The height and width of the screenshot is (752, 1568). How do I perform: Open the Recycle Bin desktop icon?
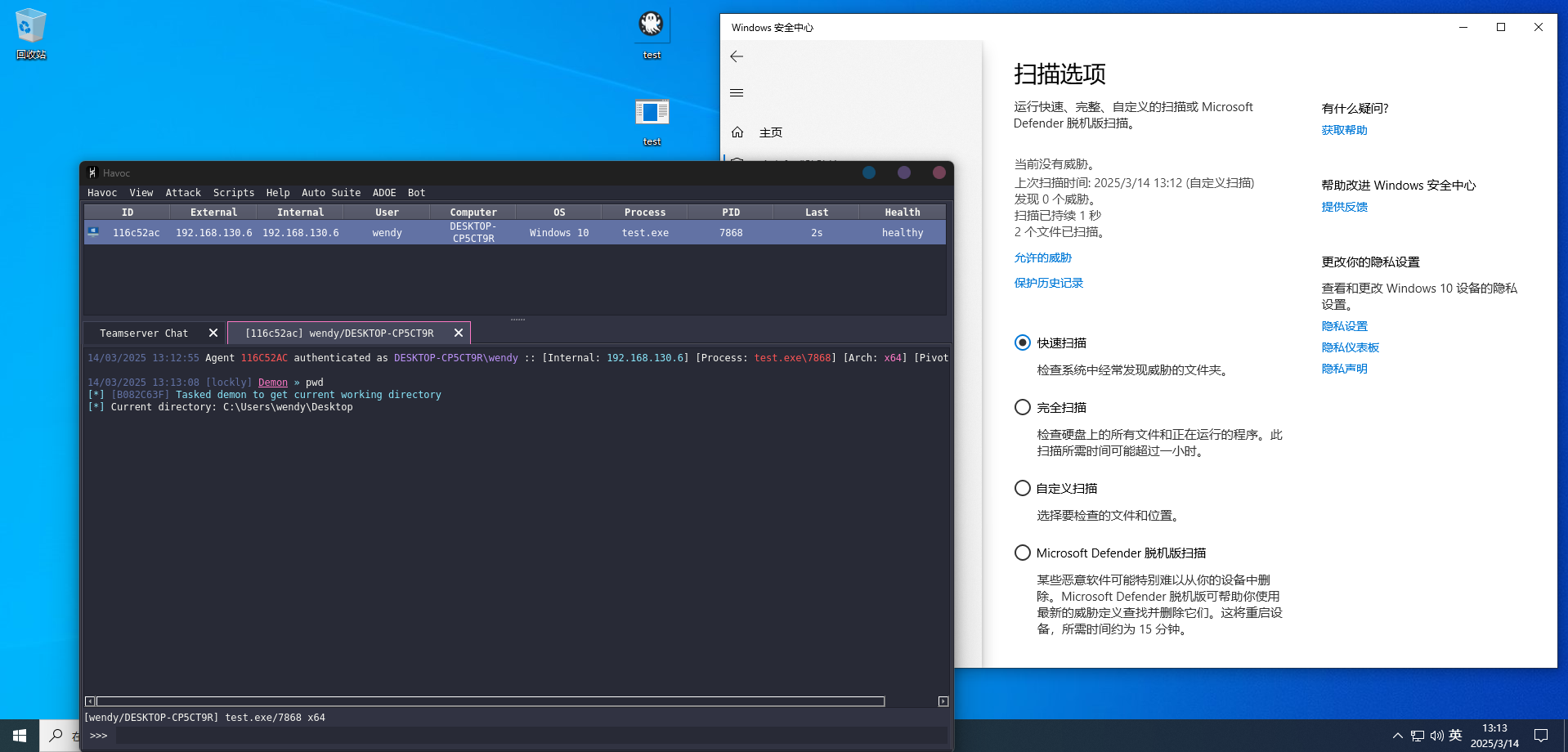[x=31, y=34]
